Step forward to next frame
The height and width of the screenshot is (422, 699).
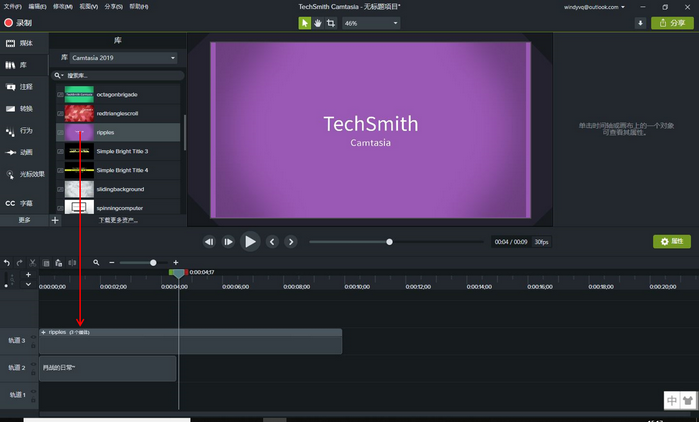(x=228, y=242)
